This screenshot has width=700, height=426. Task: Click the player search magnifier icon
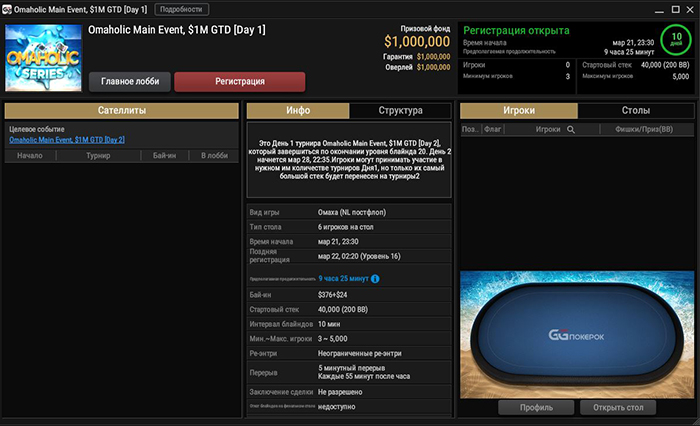[571, 129]
